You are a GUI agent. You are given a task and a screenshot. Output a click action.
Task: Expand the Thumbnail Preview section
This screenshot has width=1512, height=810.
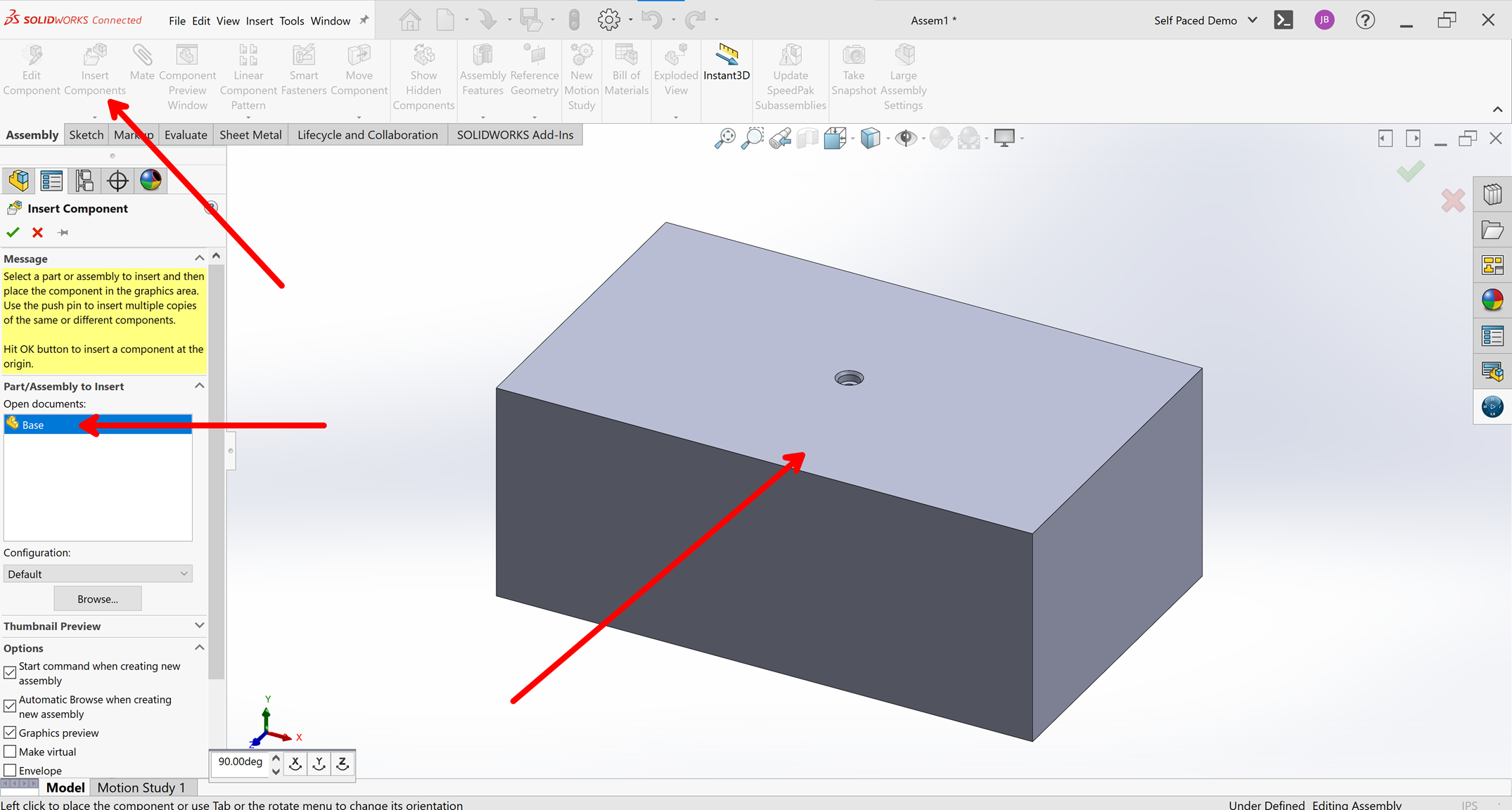coord(199,625)
